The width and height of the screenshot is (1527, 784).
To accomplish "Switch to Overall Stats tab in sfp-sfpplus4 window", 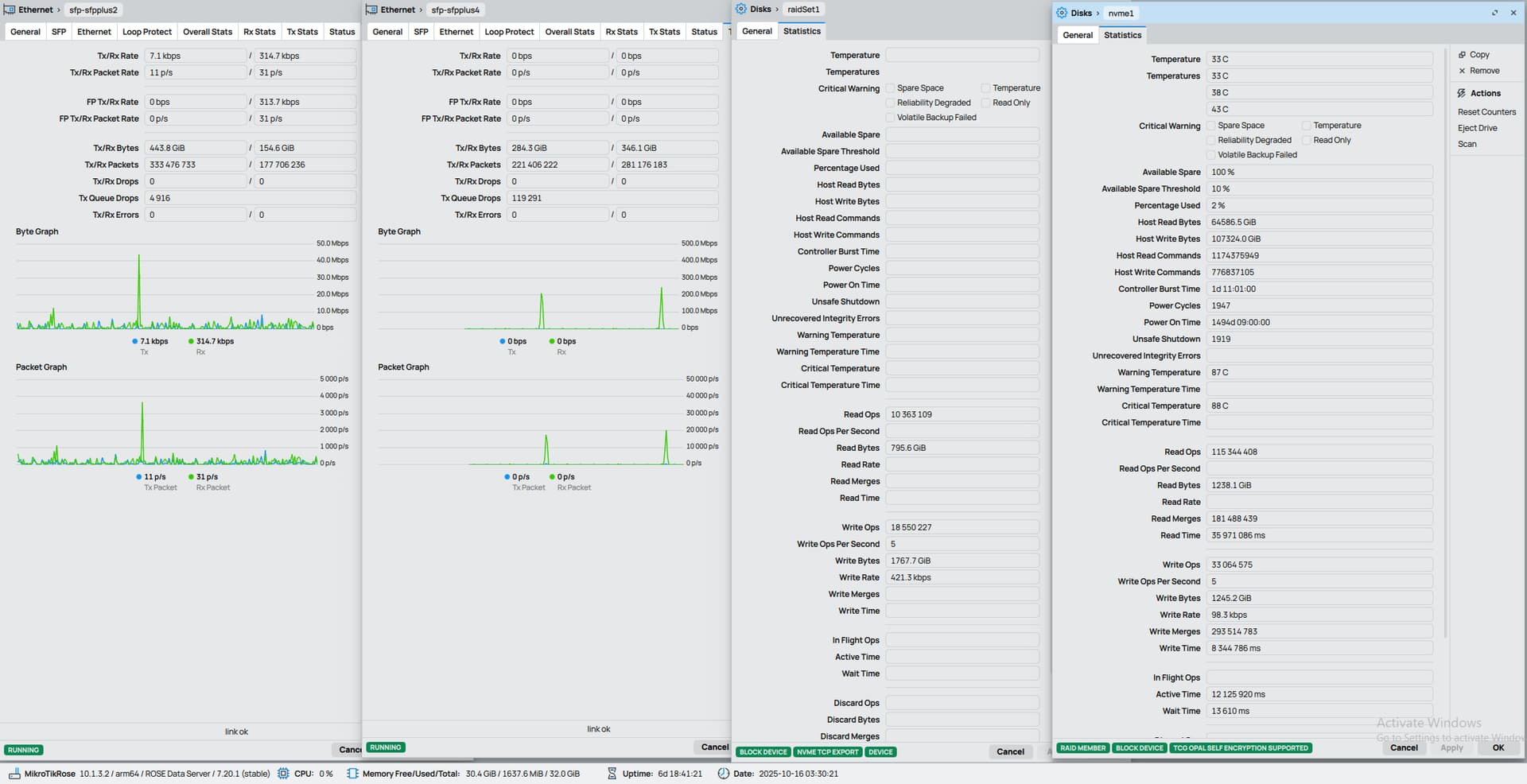I will click(569, 32).
